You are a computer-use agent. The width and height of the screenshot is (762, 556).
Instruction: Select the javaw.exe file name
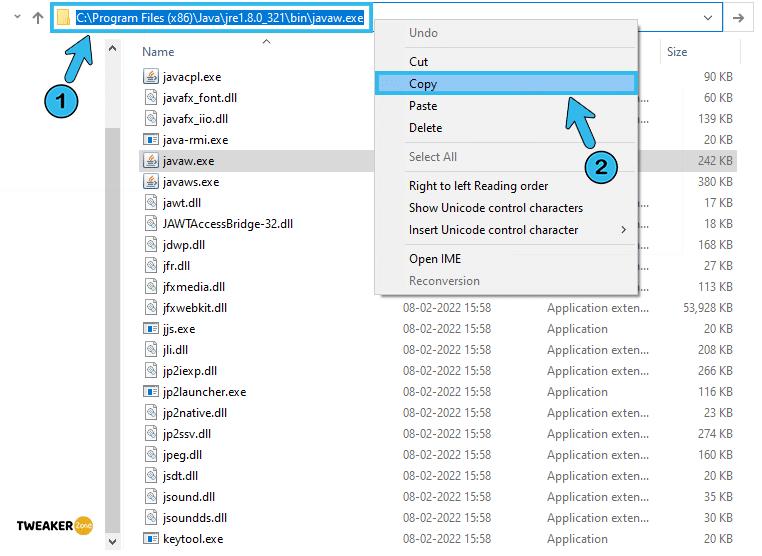pyautogui.click(x=189, y=161)
